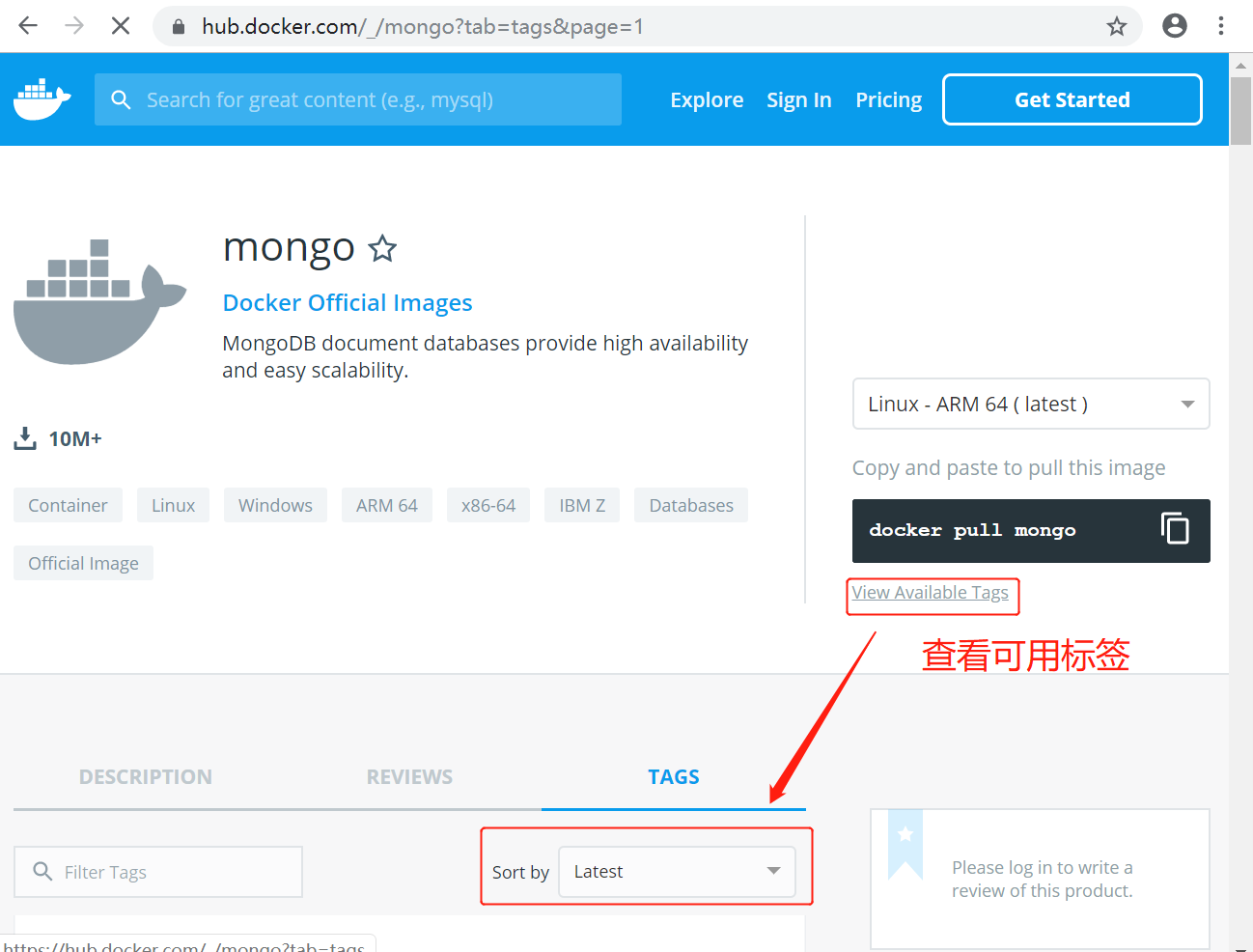Switch to the Reviews tab

click(409, 777)
